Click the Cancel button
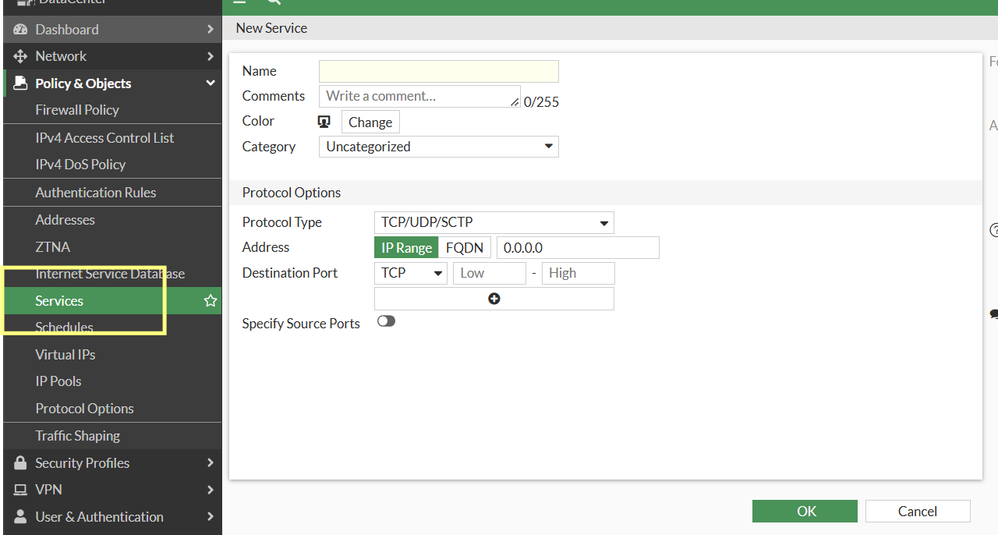 click(917, 511)
